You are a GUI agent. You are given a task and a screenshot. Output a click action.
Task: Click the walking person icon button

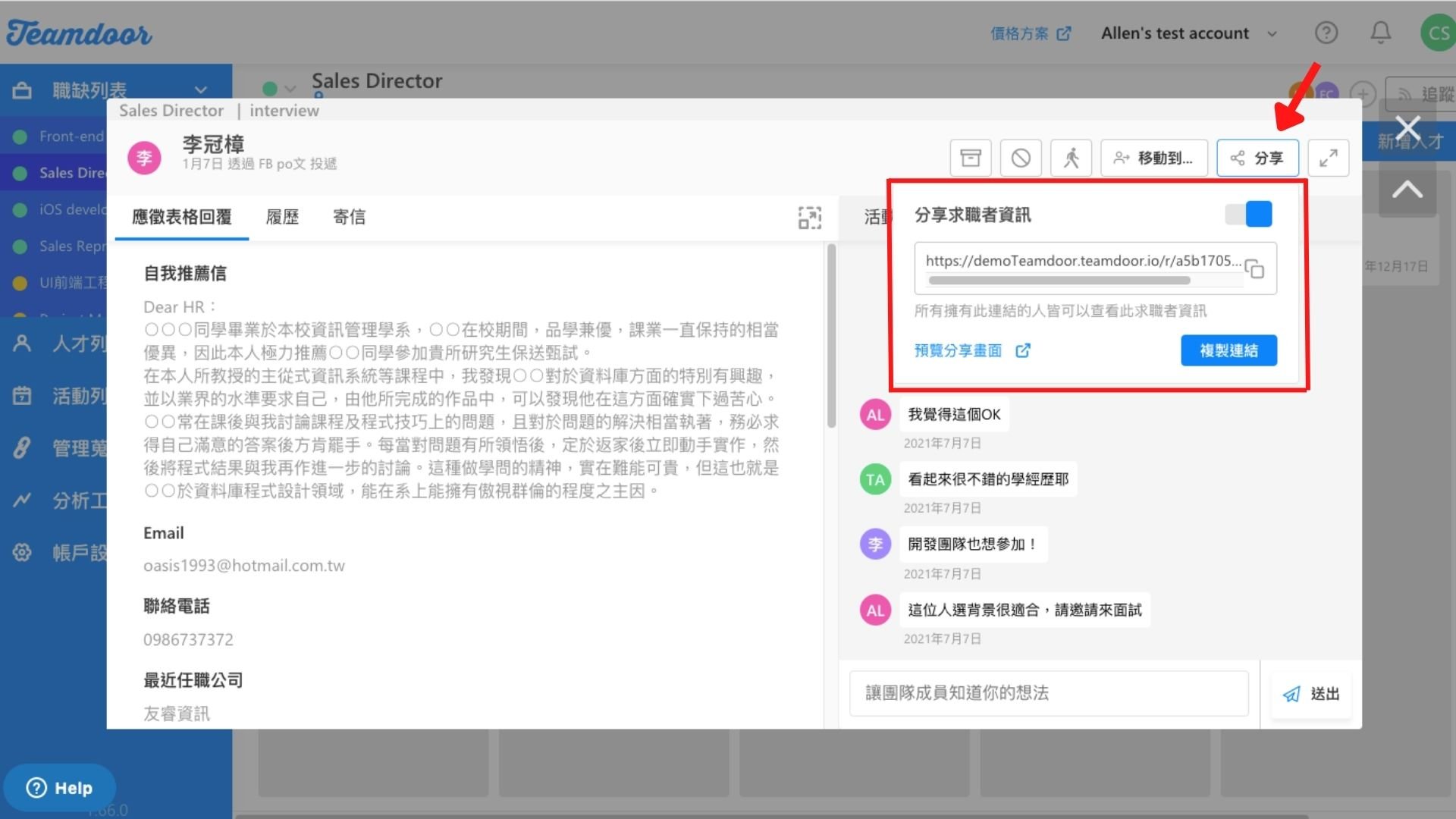pyautogui.click(x=1071, y=158)
